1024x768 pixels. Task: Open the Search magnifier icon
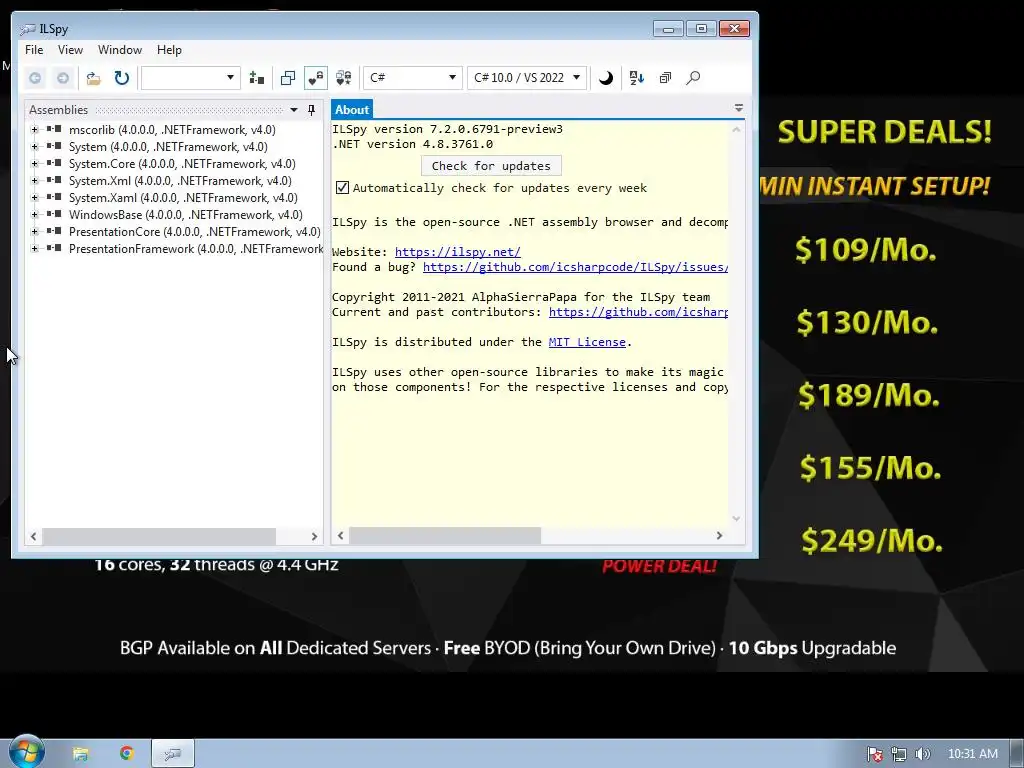point(693,78)
